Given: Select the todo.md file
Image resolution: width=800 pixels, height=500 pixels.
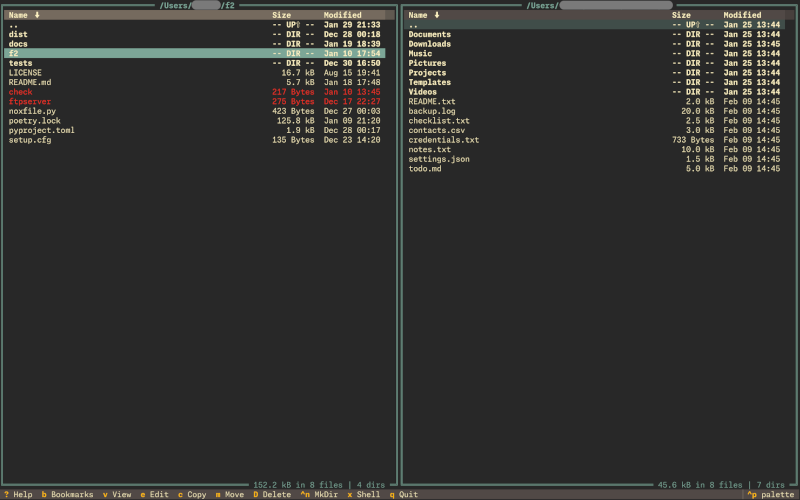Looking at the screenshot, I should tap(594, 169).
